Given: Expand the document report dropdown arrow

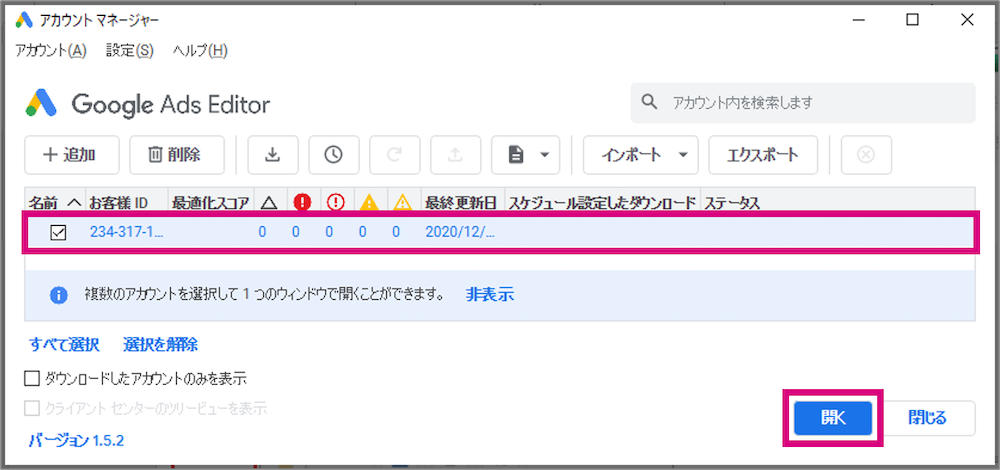Looking at the screenshot, I should point(544,155).
